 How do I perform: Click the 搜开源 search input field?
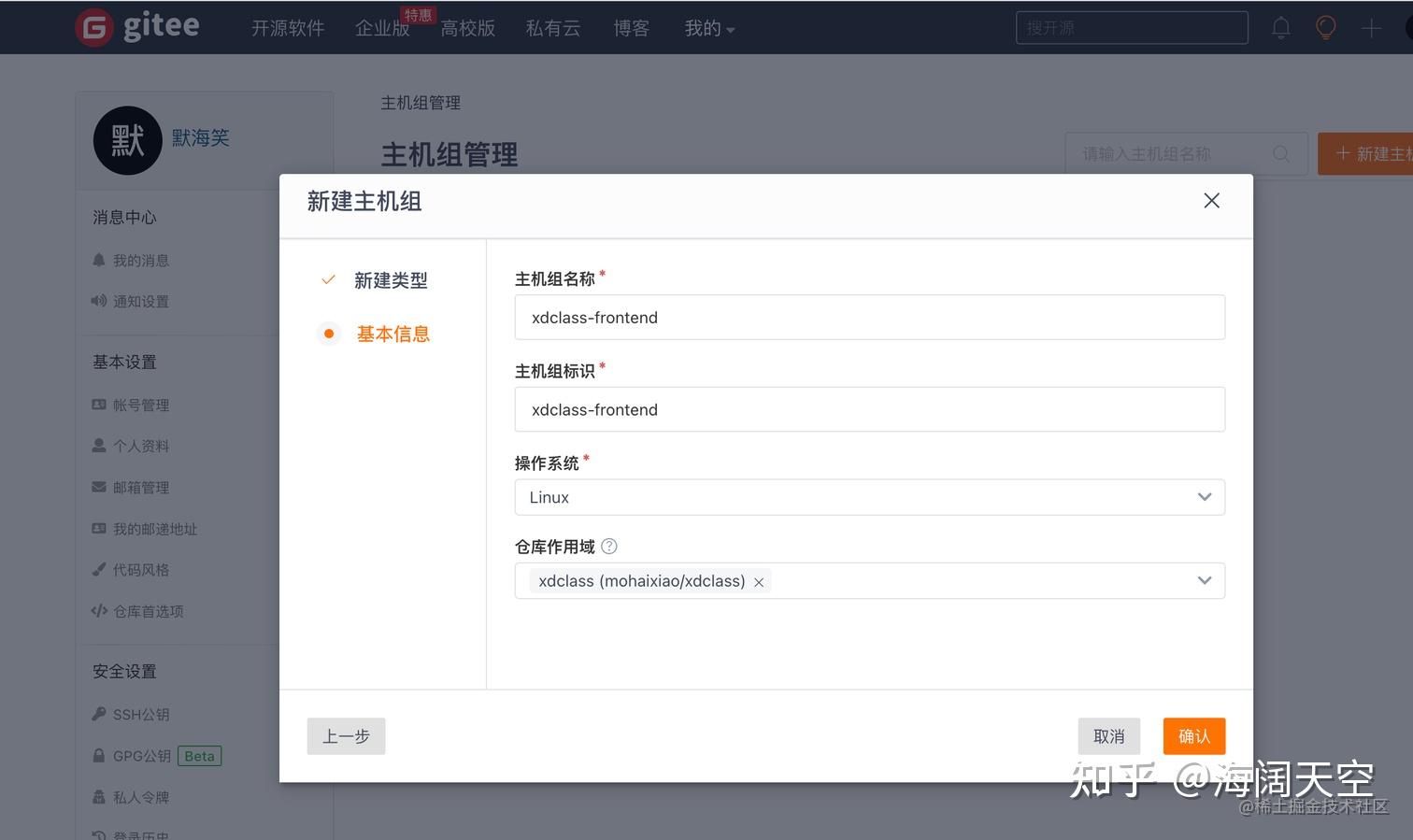pyautogui.click(x=1131, y=27)
